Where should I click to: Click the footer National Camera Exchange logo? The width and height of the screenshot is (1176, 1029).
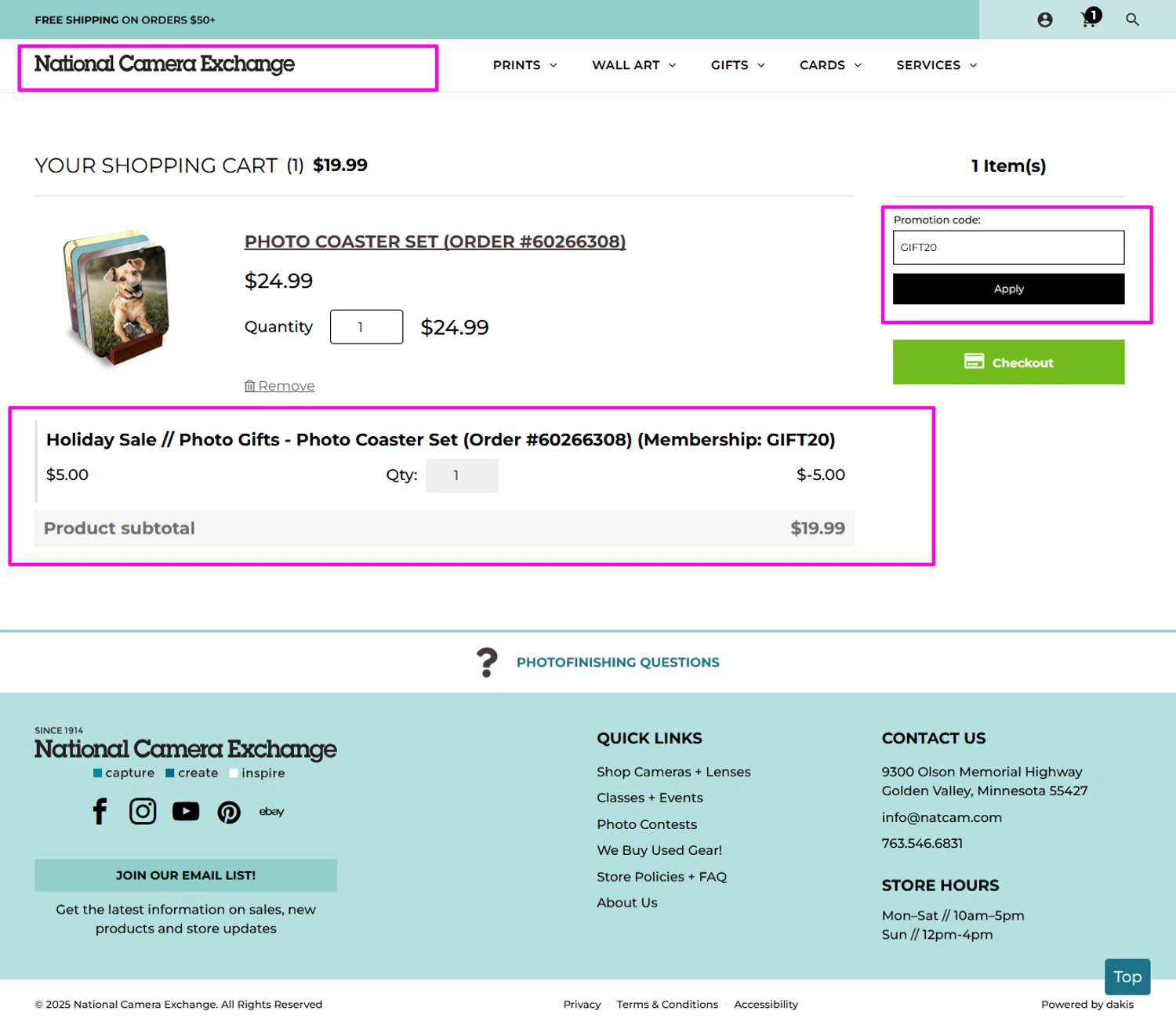pos(186,750)
